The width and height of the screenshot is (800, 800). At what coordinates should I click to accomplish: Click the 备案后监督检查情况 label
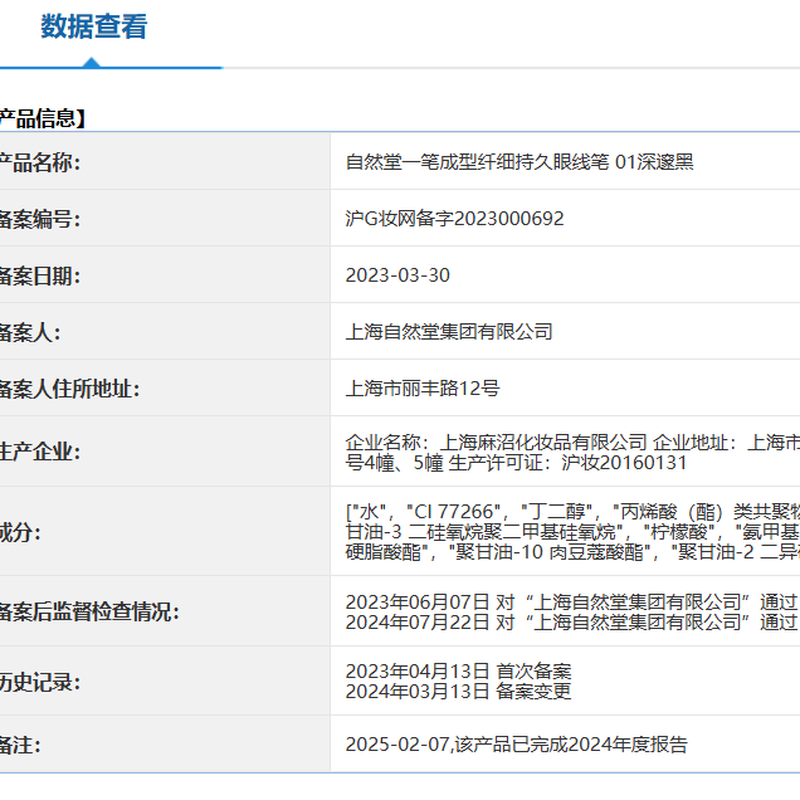(x=89, y=612)
